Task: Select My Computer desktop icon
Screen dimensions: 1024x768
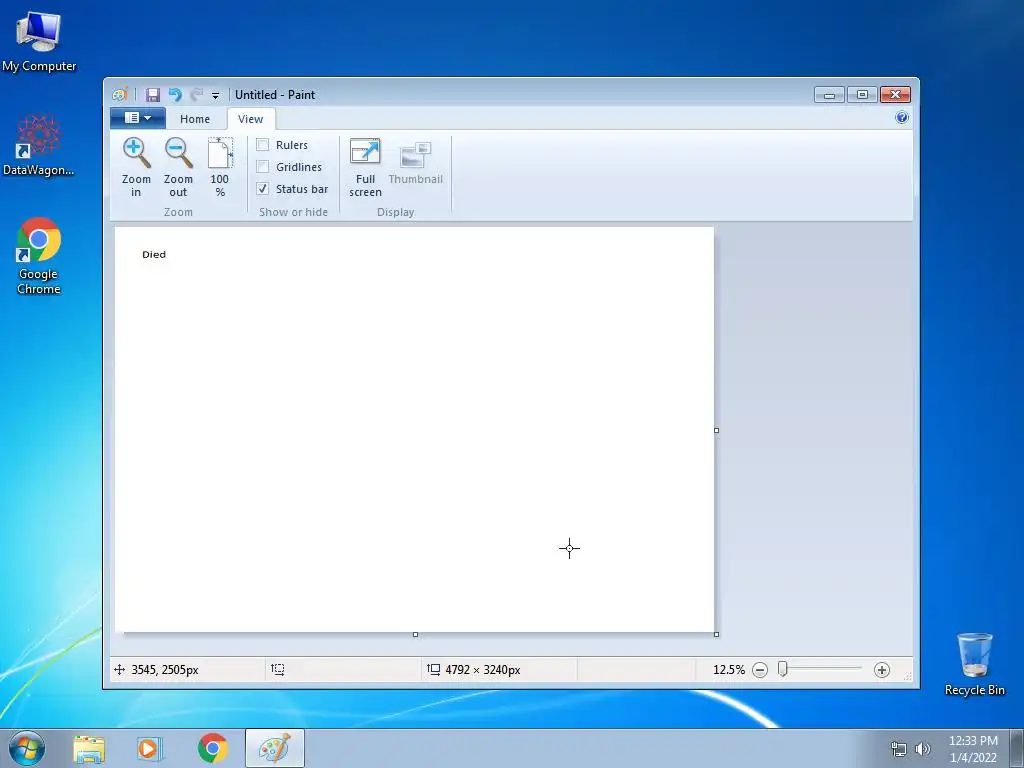Action: pos(39,42)
